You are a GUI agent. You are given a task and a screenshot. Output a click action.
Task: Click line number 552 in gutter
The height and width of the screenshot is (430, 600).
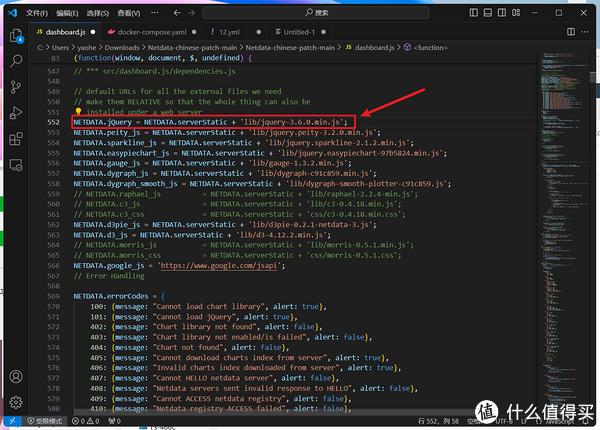[54, 122]
